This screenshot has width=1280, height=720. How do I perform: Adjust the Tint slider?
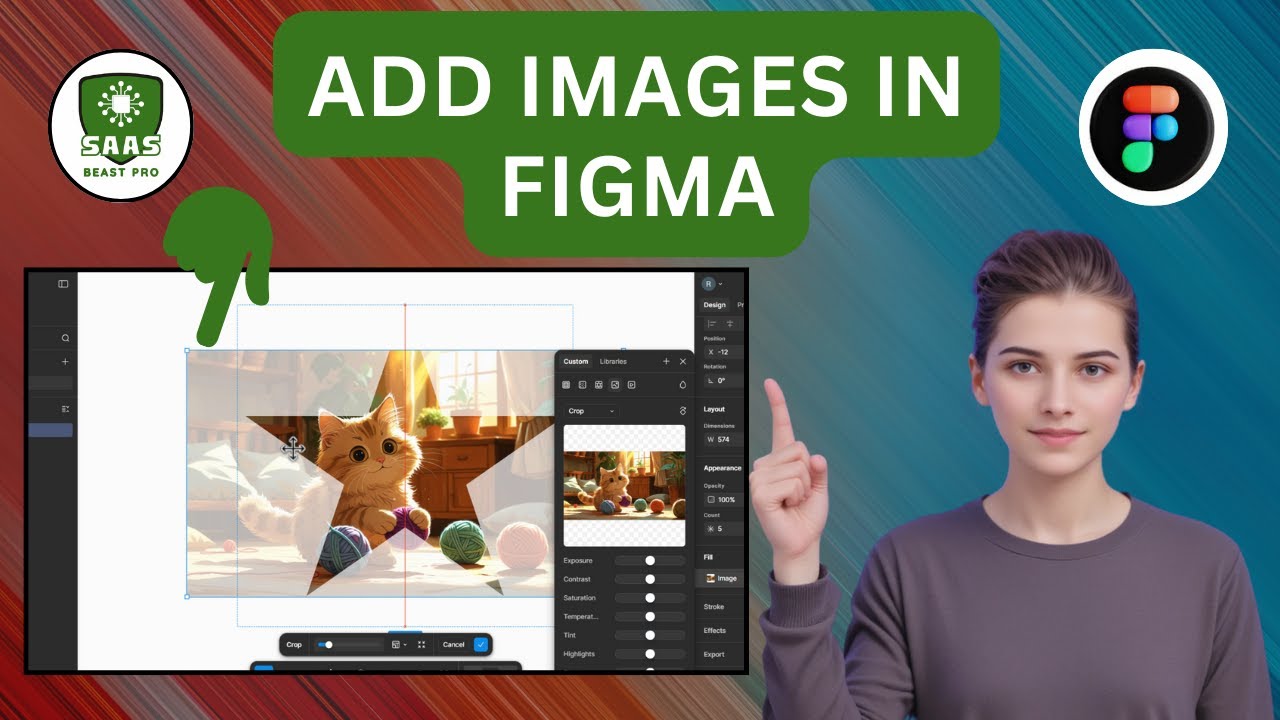click(650, 635)
